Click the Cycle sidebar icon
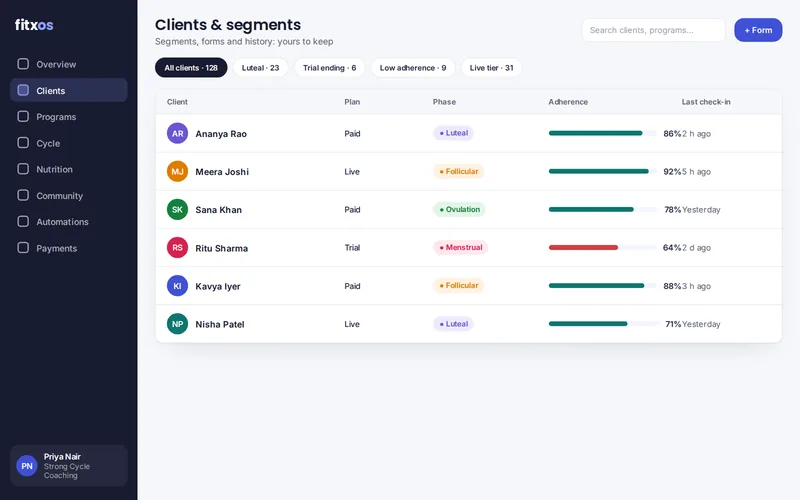 23,143
